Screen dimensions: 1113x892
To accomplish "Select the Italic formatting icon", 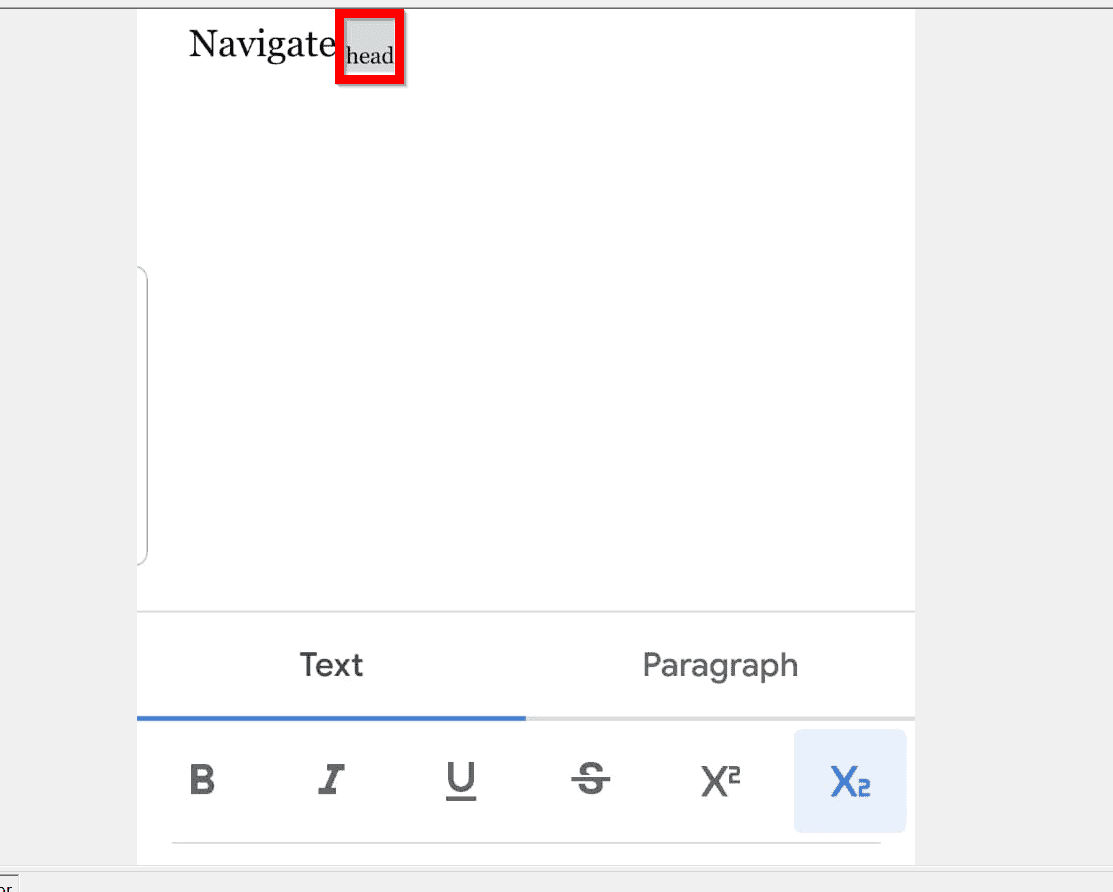I will pos(331,781).
